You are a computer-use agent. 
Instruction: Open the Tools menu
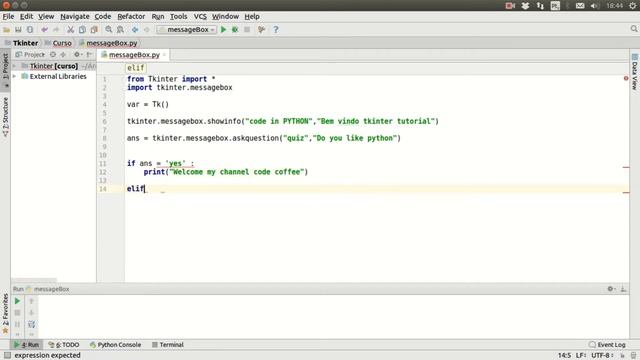click(x=178, y=16)
